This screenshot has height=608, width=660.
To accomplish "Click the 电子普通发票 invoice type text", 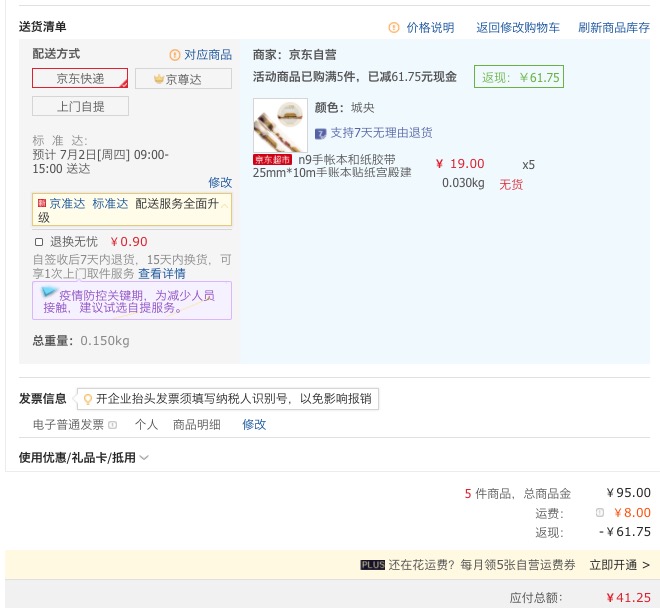I will 68,424.
